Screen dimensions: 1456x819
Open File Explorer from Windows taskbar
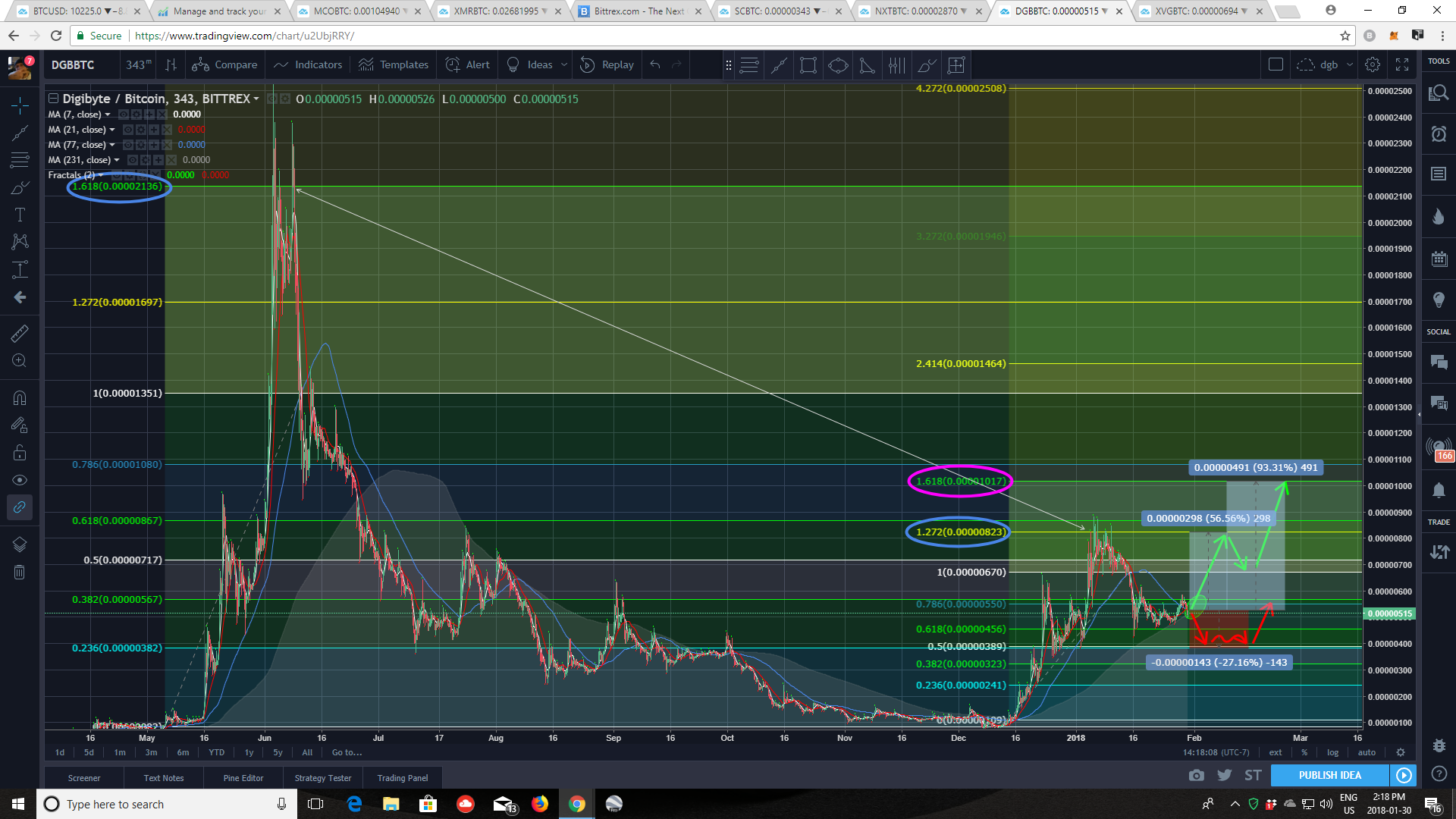(391, 804)
